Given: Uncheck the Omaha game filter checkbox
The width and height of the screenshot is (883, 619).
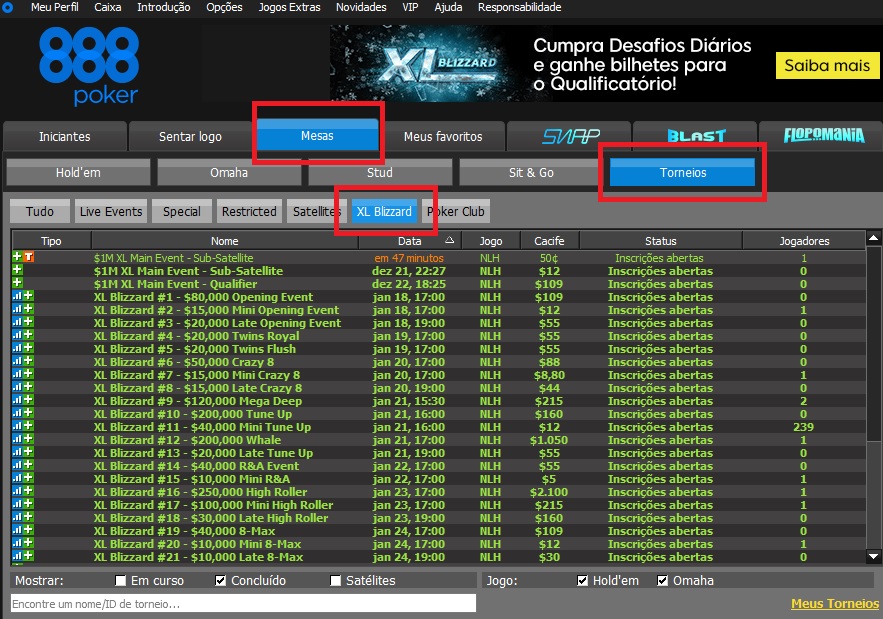Looking at the screenshot, I should [663, 580].
